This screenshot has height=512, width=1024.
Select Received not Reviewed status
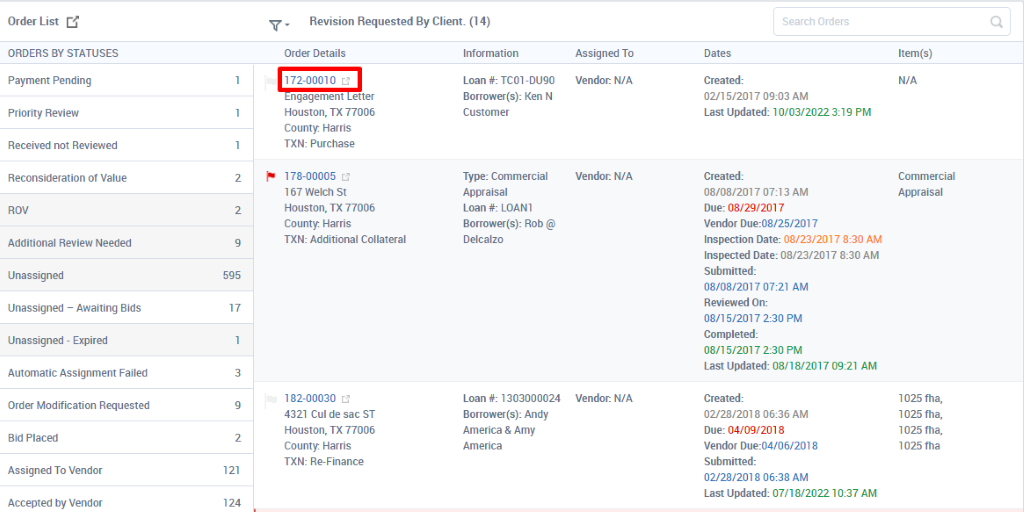tap(126, 145)
